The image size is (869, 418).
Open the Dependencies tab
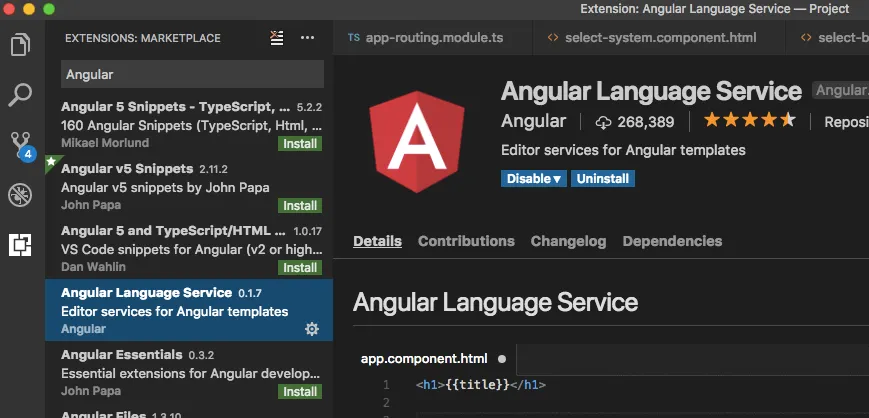pos(672,241)
